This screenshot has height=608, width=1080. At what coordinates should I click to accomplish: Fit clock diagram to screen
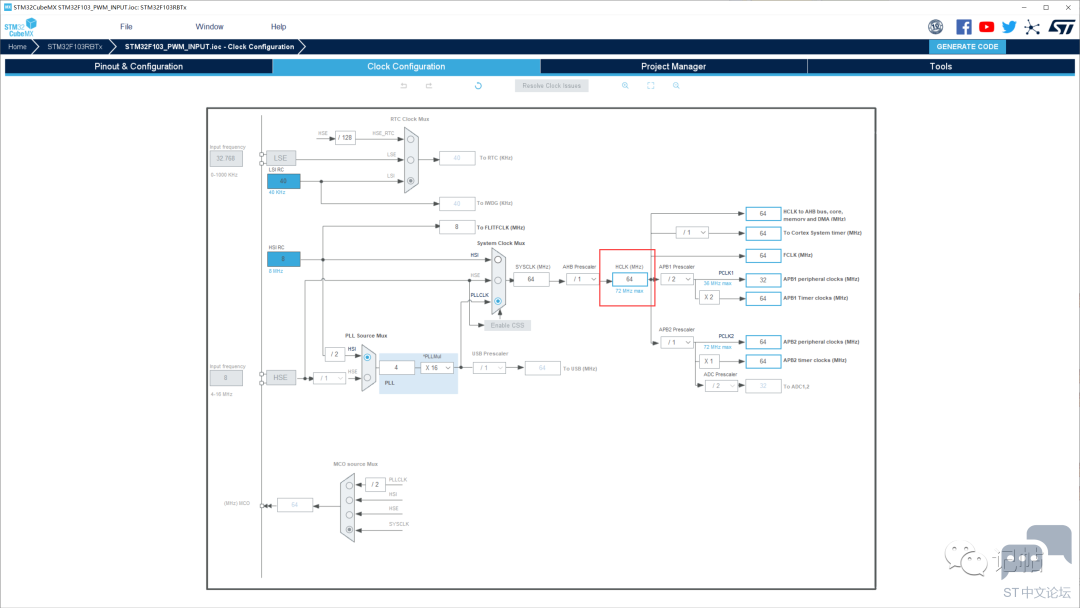[x=650, y=85]
